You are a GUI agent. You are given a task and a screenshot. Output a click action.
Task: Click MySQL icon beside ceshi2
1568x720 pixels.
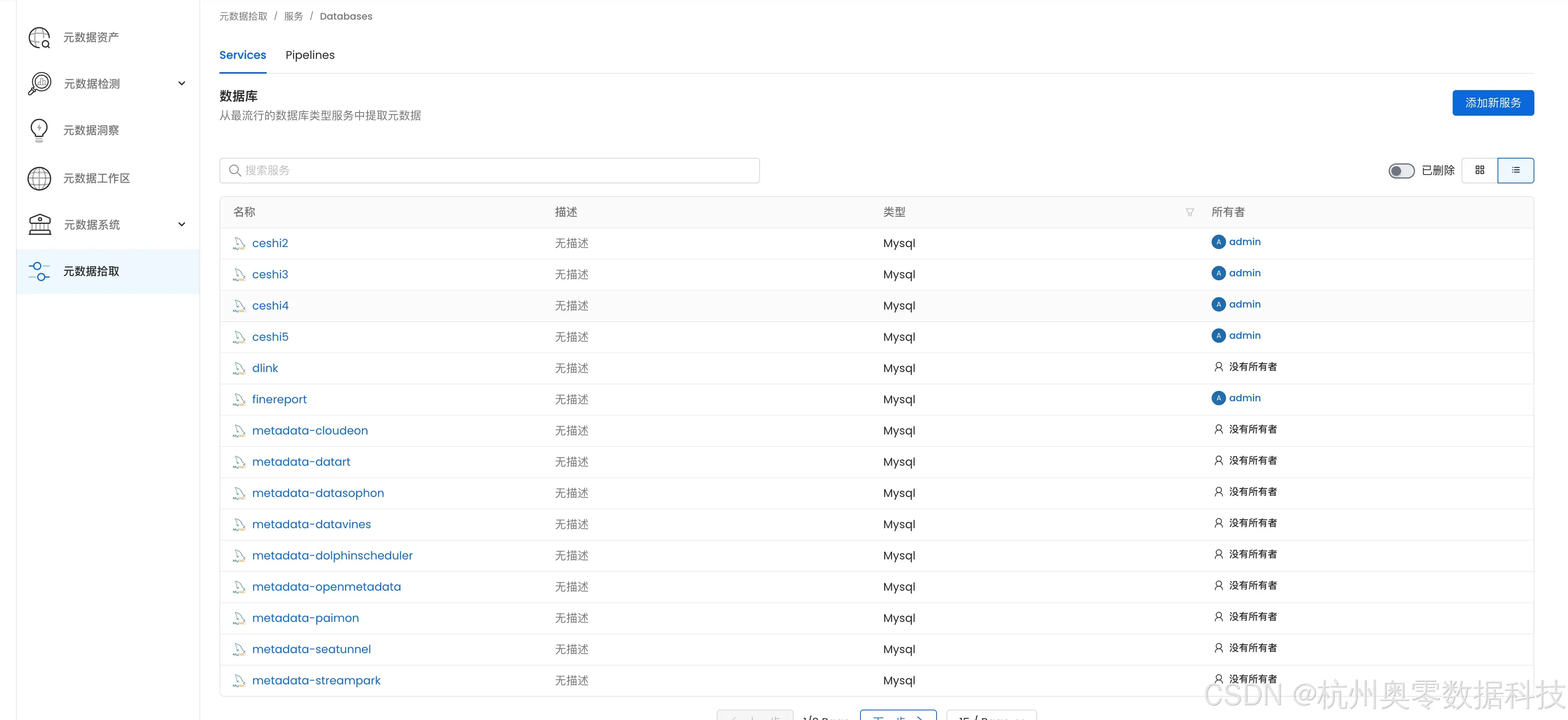[239, 243]
